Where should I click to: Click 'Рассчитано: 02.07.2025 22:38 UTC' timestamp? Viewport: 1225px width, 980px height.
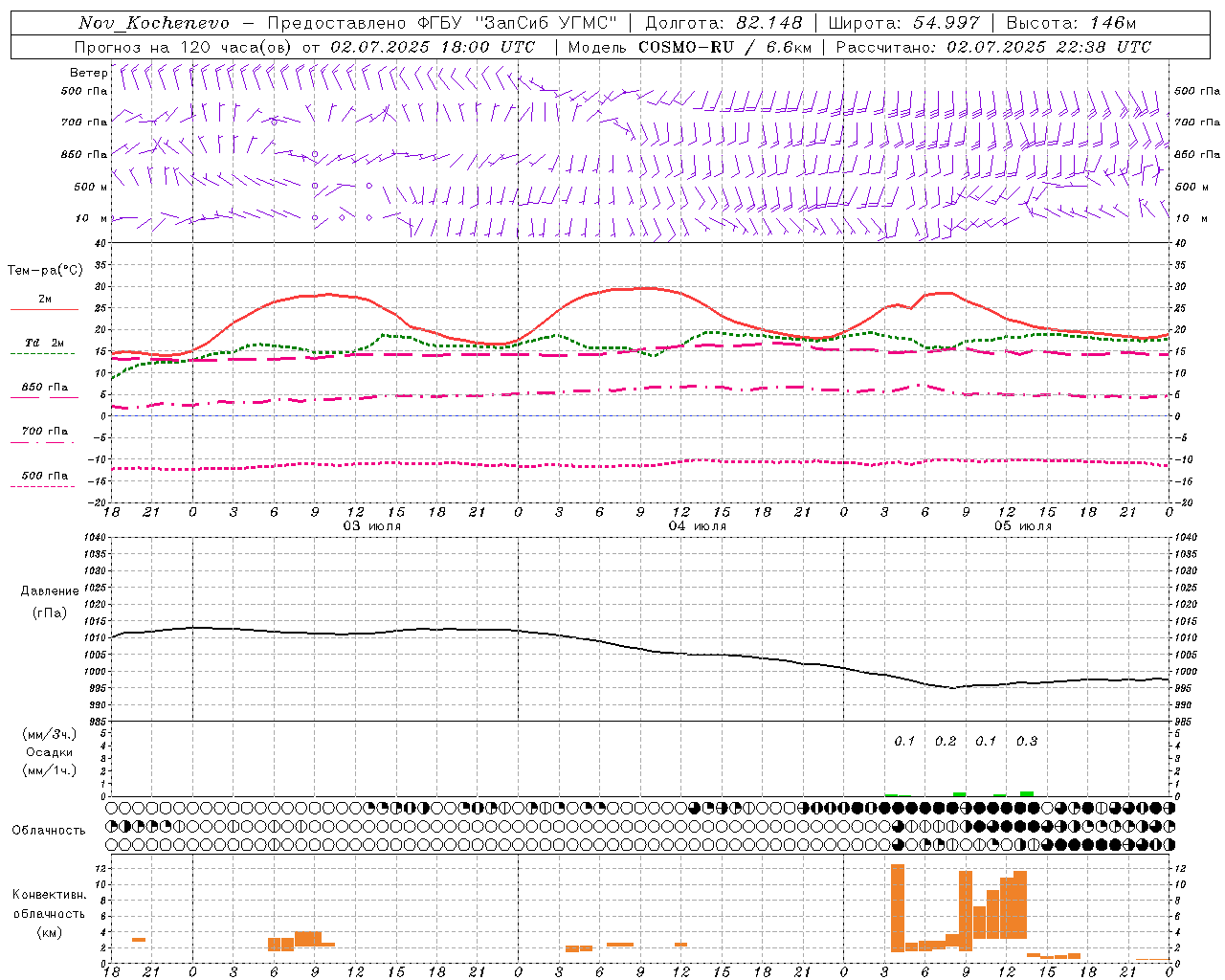(x=993, y=47)
